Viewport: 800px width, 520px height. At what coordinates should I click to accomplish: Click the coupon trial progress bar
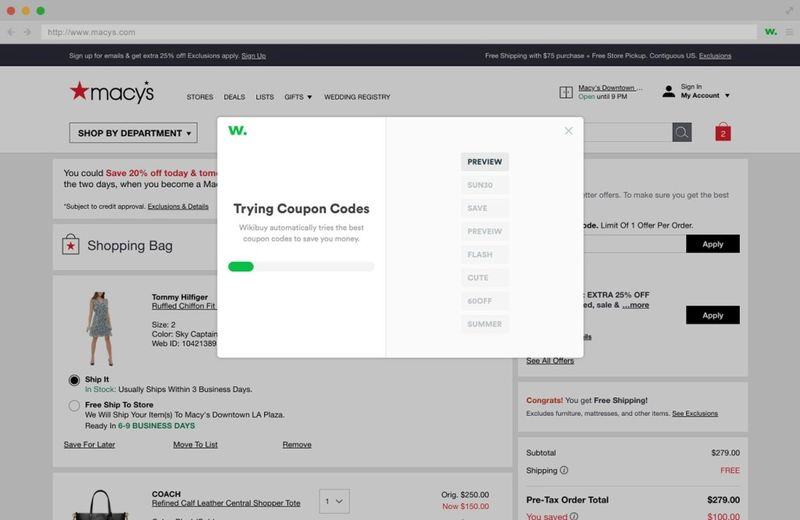pos(301,266)
